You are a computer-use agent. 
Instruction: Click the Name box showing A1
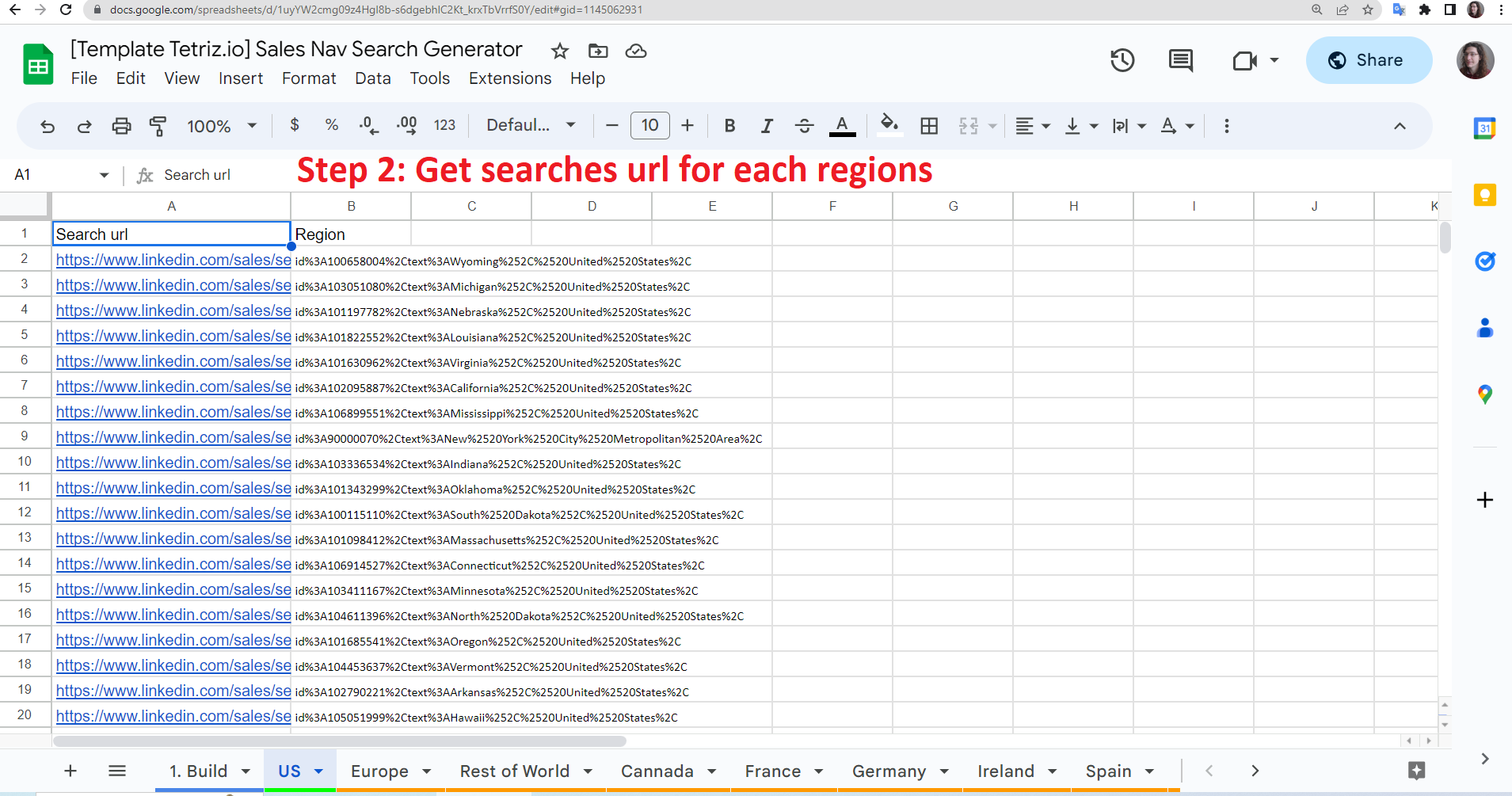pyautogui.click(x=61, y=174)
